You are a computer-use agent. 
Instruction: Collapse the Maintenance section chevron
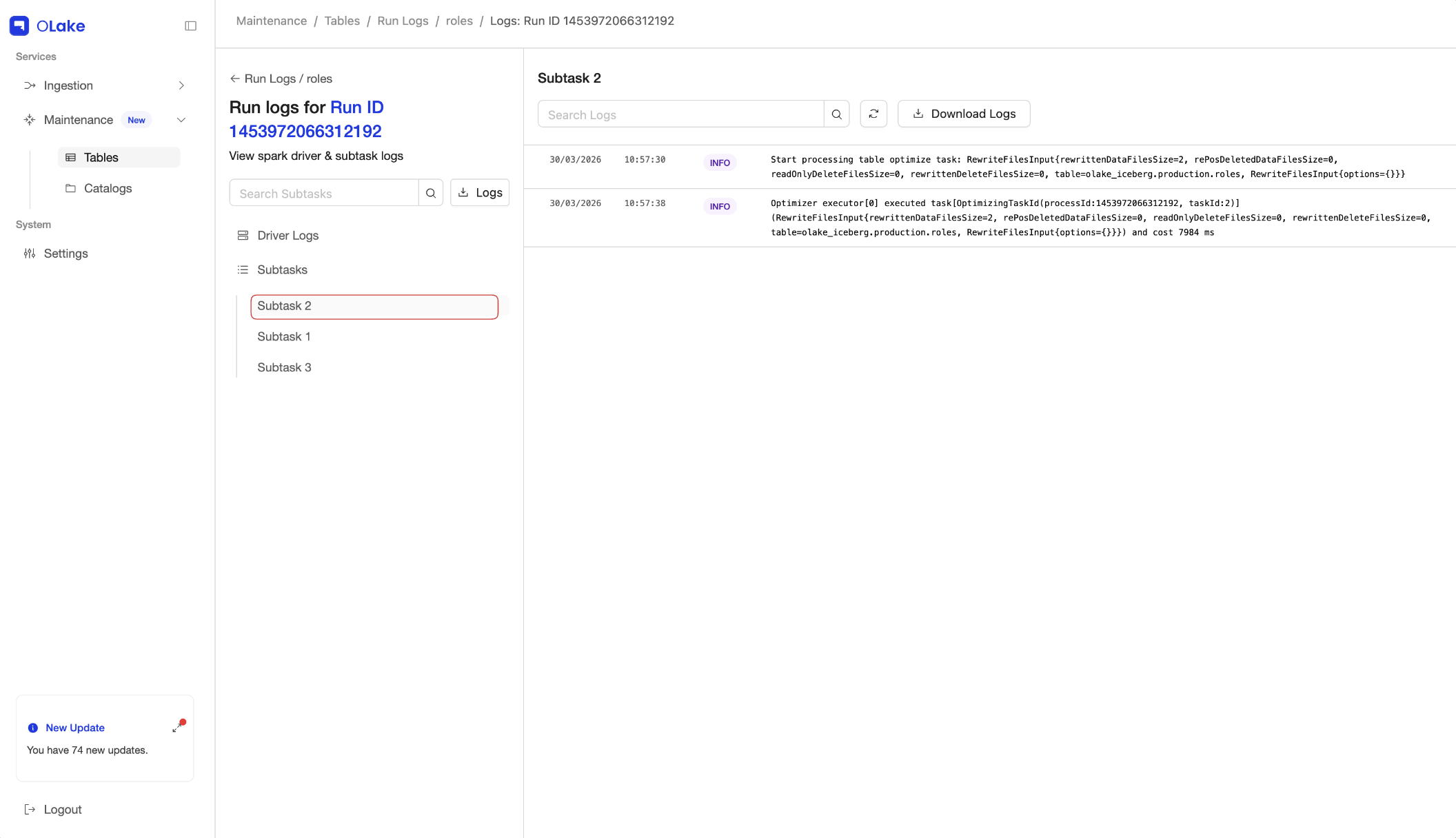[x=181, y=119]
